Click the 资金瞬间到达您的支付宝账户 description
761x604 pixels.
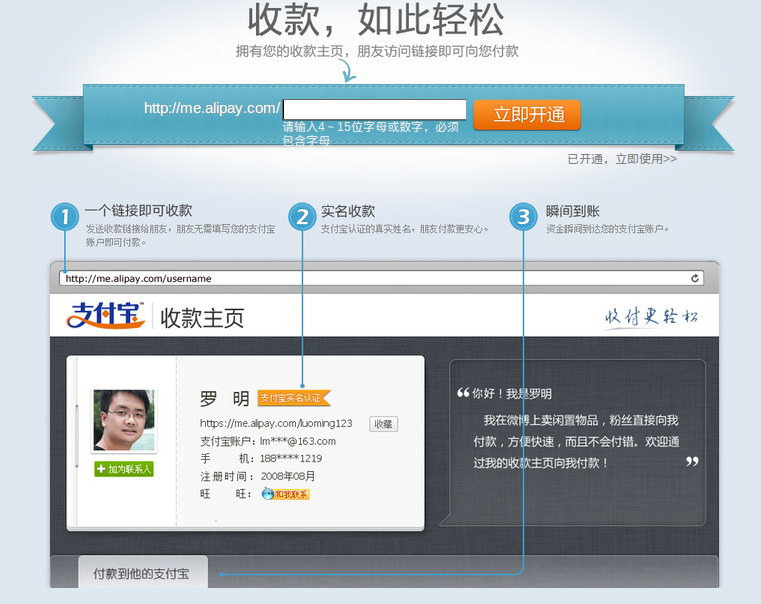tap(608, 229)
